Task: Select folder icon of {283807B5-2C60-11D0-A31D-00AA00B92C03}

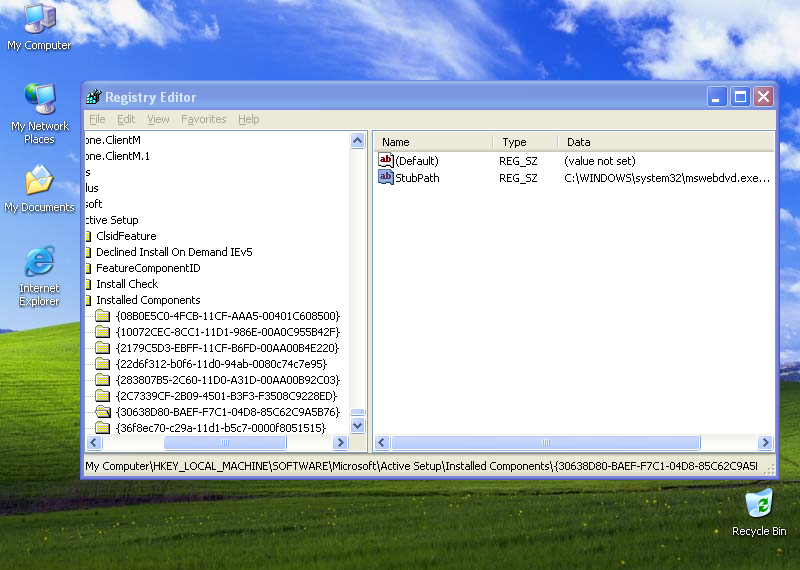Action: 103,380
